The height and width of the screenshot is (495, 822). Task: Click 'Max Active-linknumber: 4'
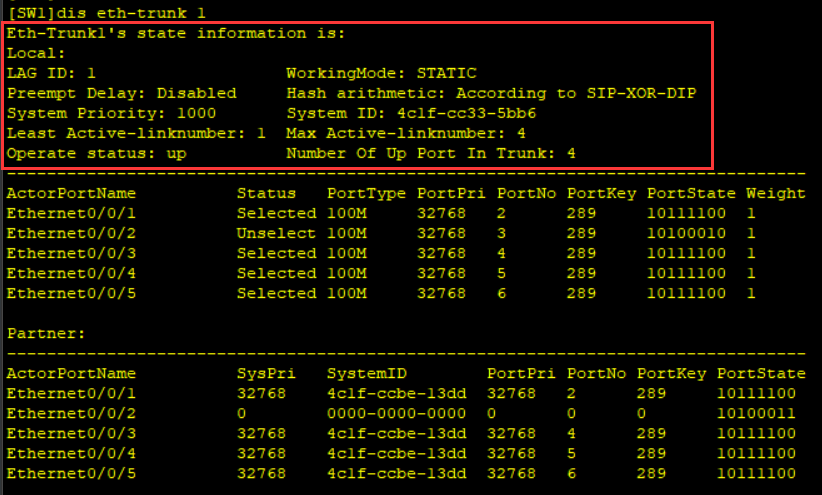406,133
